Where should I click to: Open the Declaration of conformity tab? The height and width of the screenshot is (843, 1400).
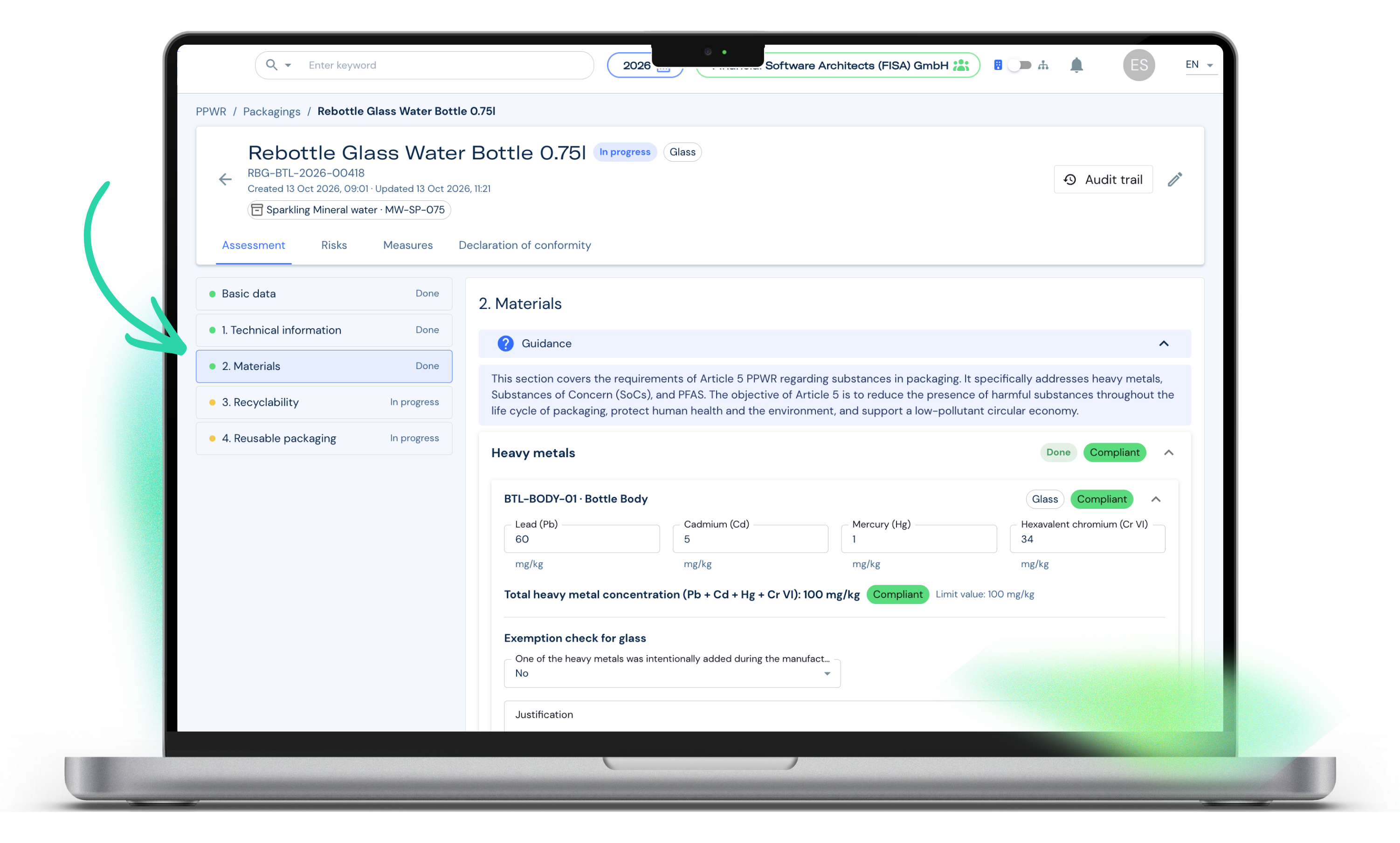click(x=524, y=246)
